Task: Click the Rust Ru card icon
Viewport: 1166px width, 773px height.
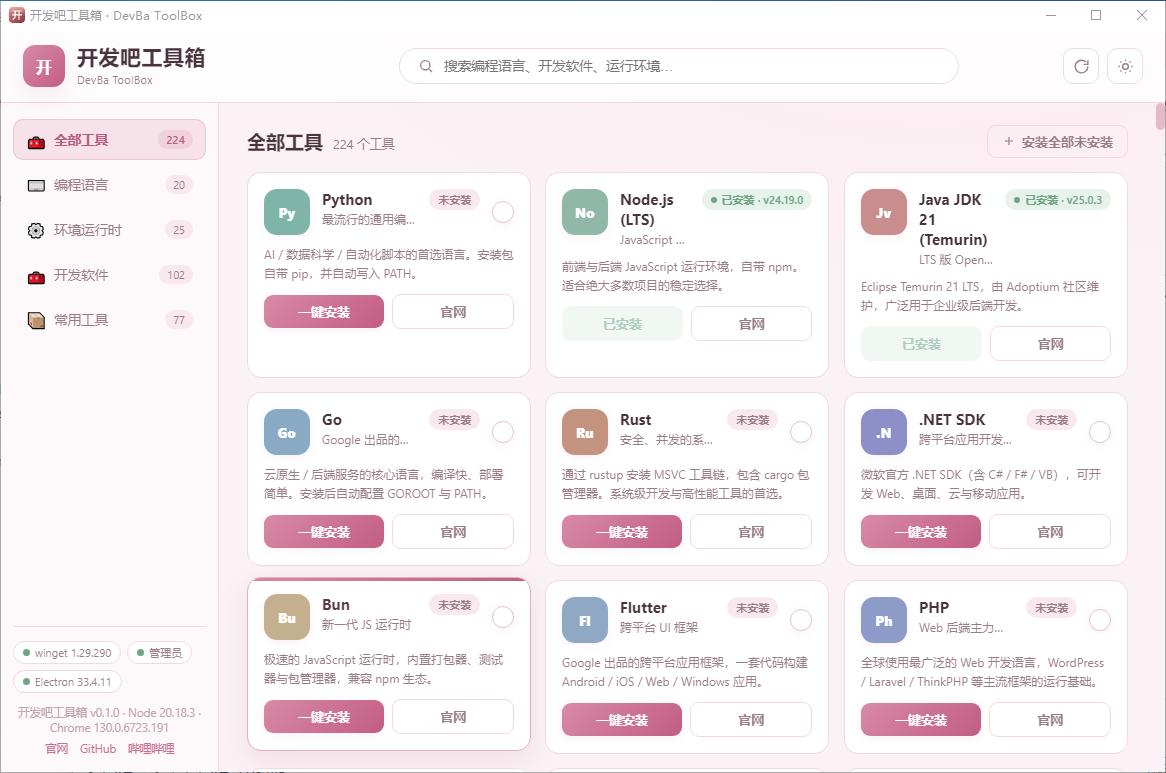Action: coord(584,432)
